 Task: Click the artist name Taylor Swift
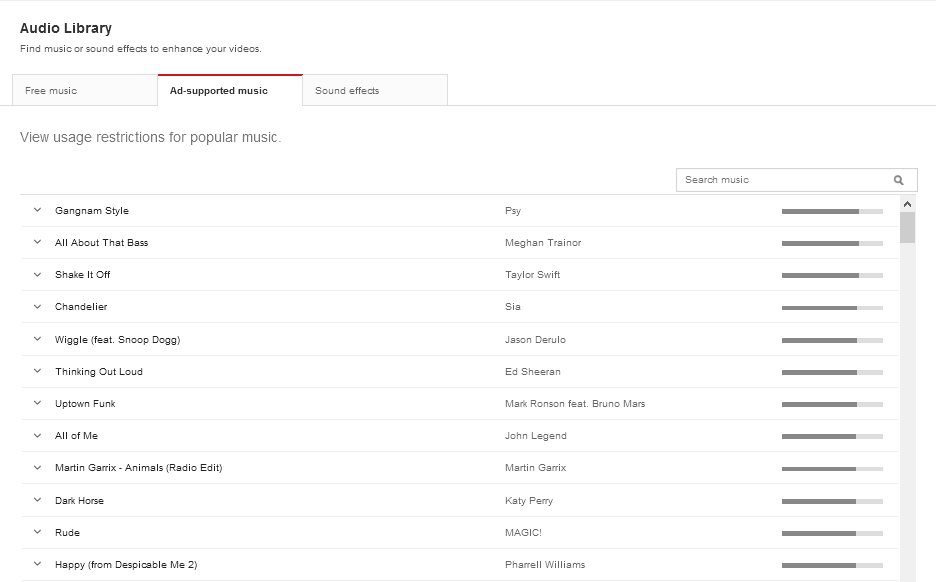click(x=532, y=275)
